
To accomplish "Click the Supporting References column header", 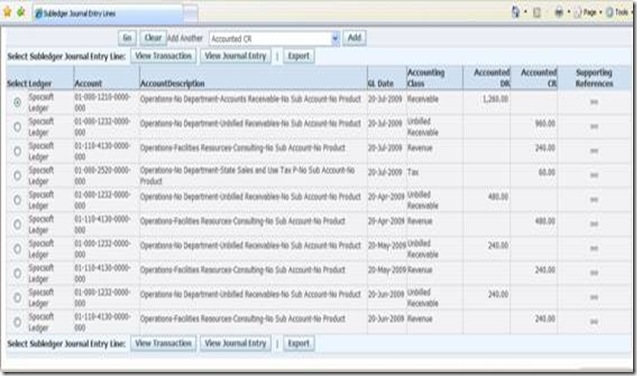I will pyautogui.click(x=594, y=78).
